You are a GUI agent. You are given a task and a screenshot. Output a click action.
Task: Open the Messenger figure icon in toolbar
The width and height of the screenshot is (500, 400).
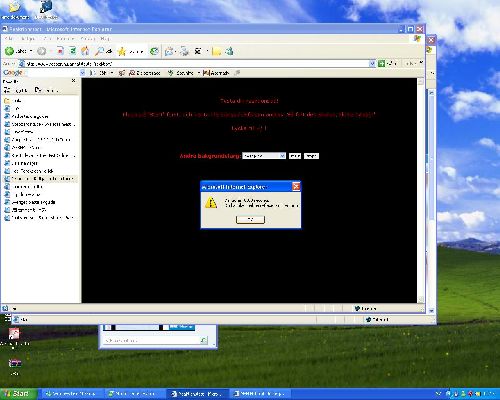tap(229, 51)
